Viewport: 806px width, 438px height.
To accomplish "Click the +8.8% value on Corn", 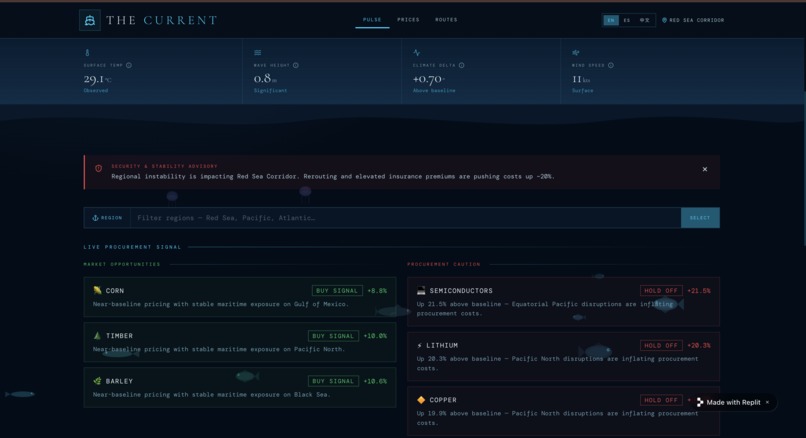I will coord(377,290).
